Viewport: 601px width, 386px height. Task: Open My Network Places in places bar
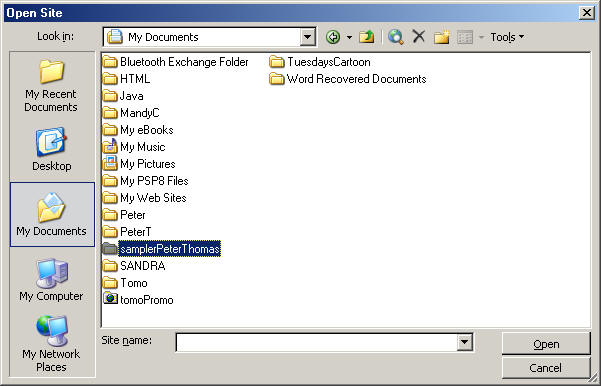coord(51,344)
